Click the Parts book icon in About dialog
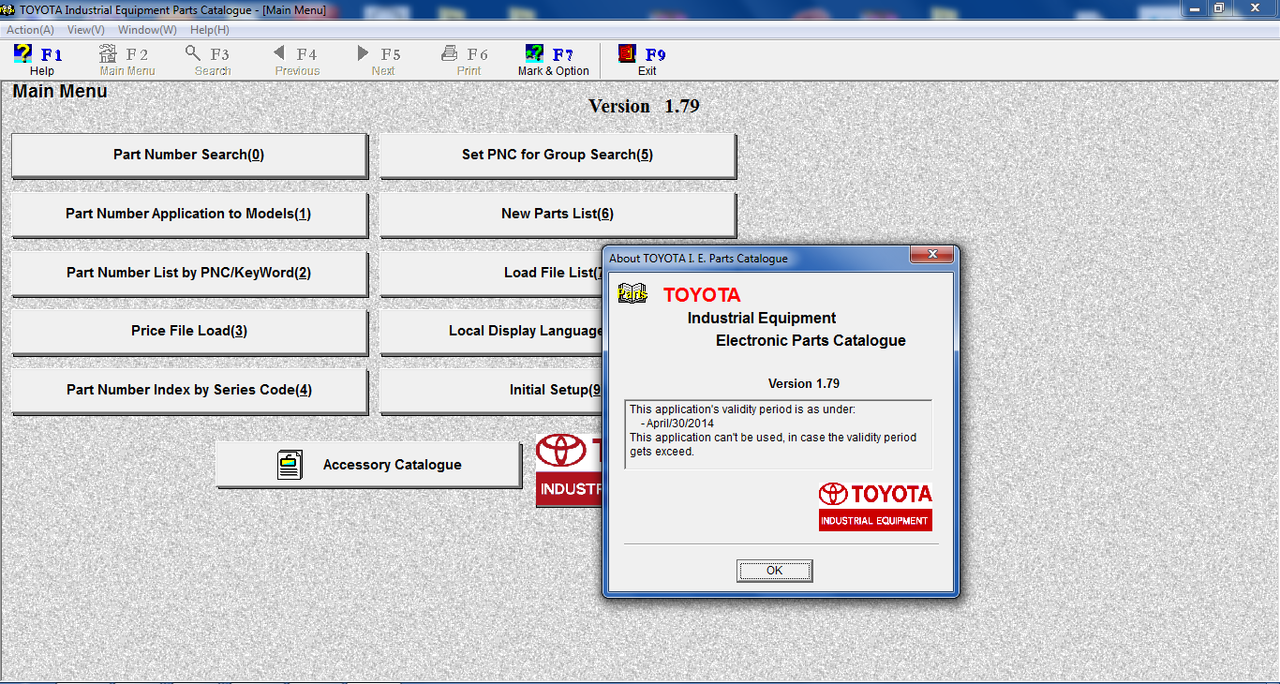1280x684 pixels. point(632,293)
